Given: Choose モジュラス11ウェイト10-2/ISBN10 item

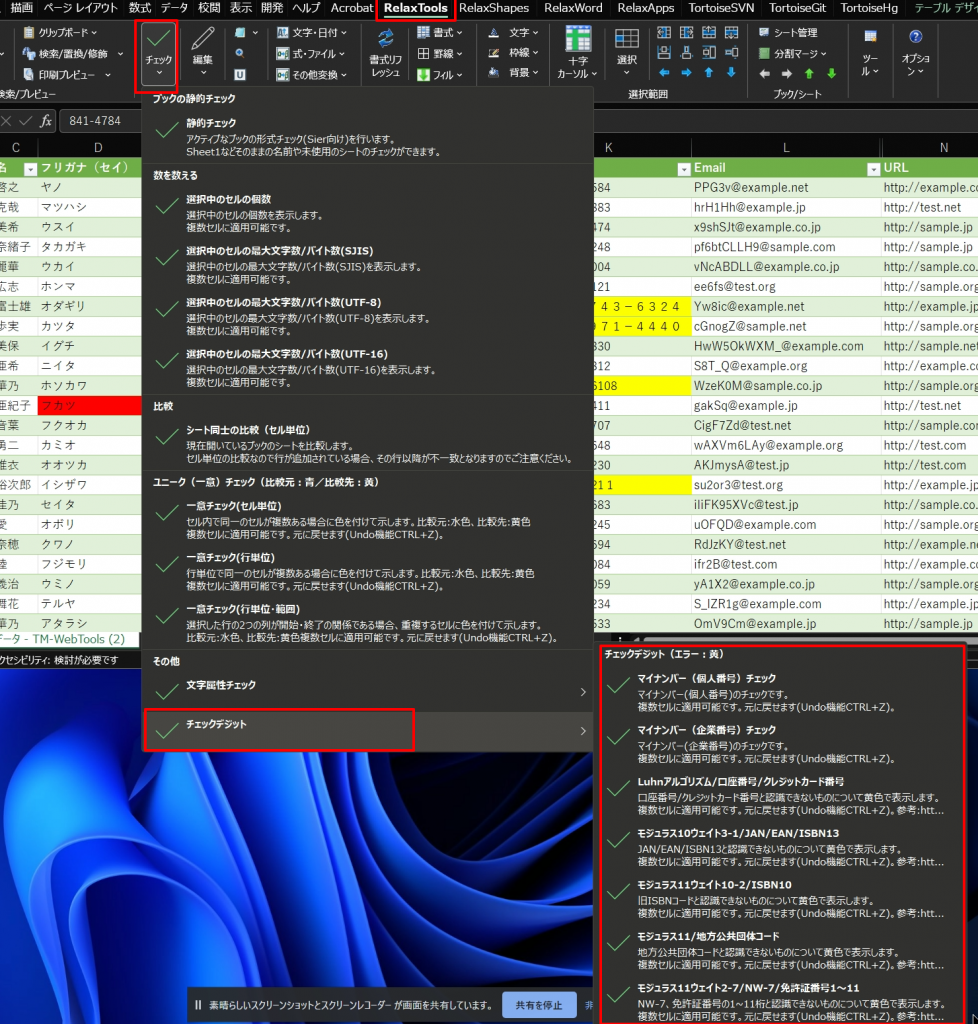Looking at the screenshot, I should 781,899.
